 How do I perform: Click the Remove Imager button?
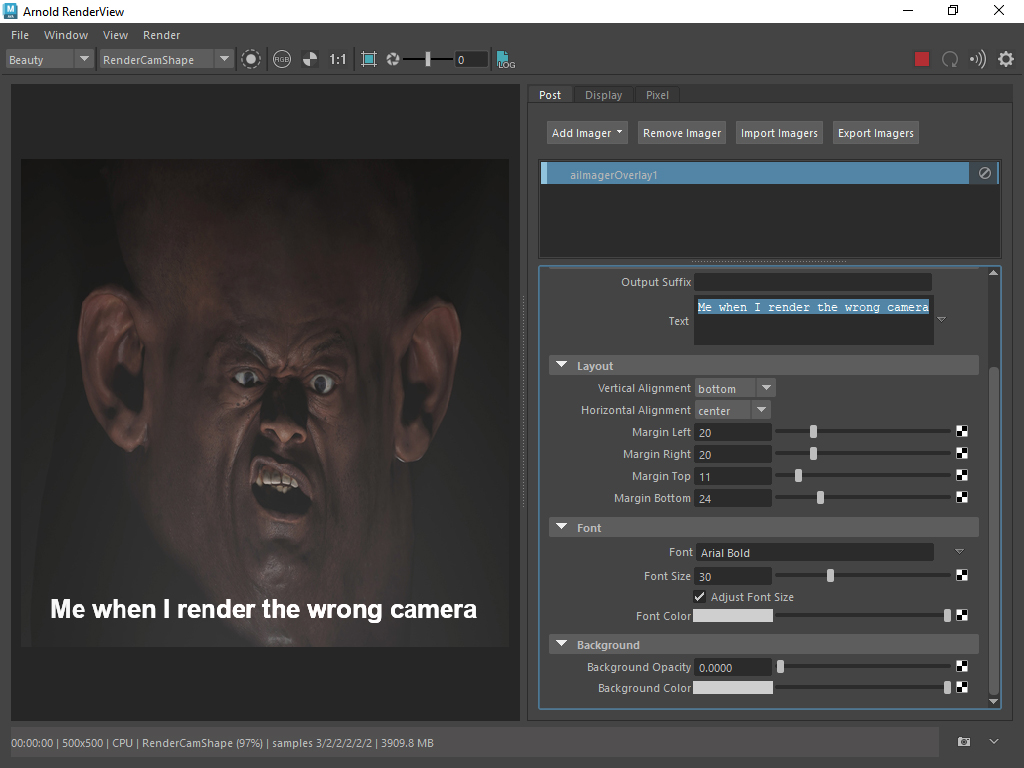[x=682, y=133]
